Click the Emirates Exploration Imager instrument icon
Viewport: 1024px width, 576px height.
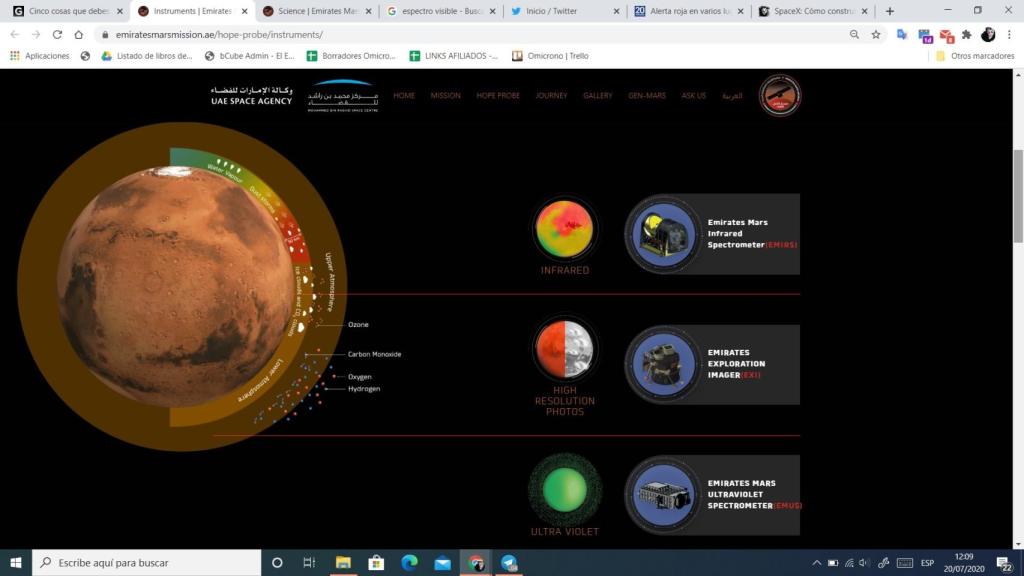point(664,364)
